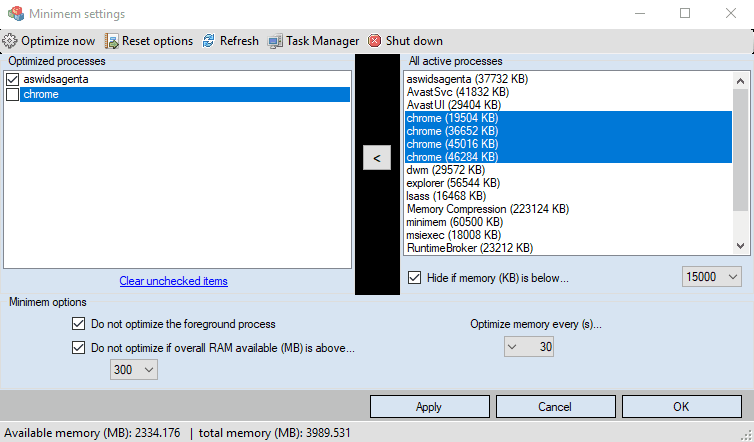Click the Available memory status text
The width and height of the screenshot is (754, 442).
click(x=92, y=433)
